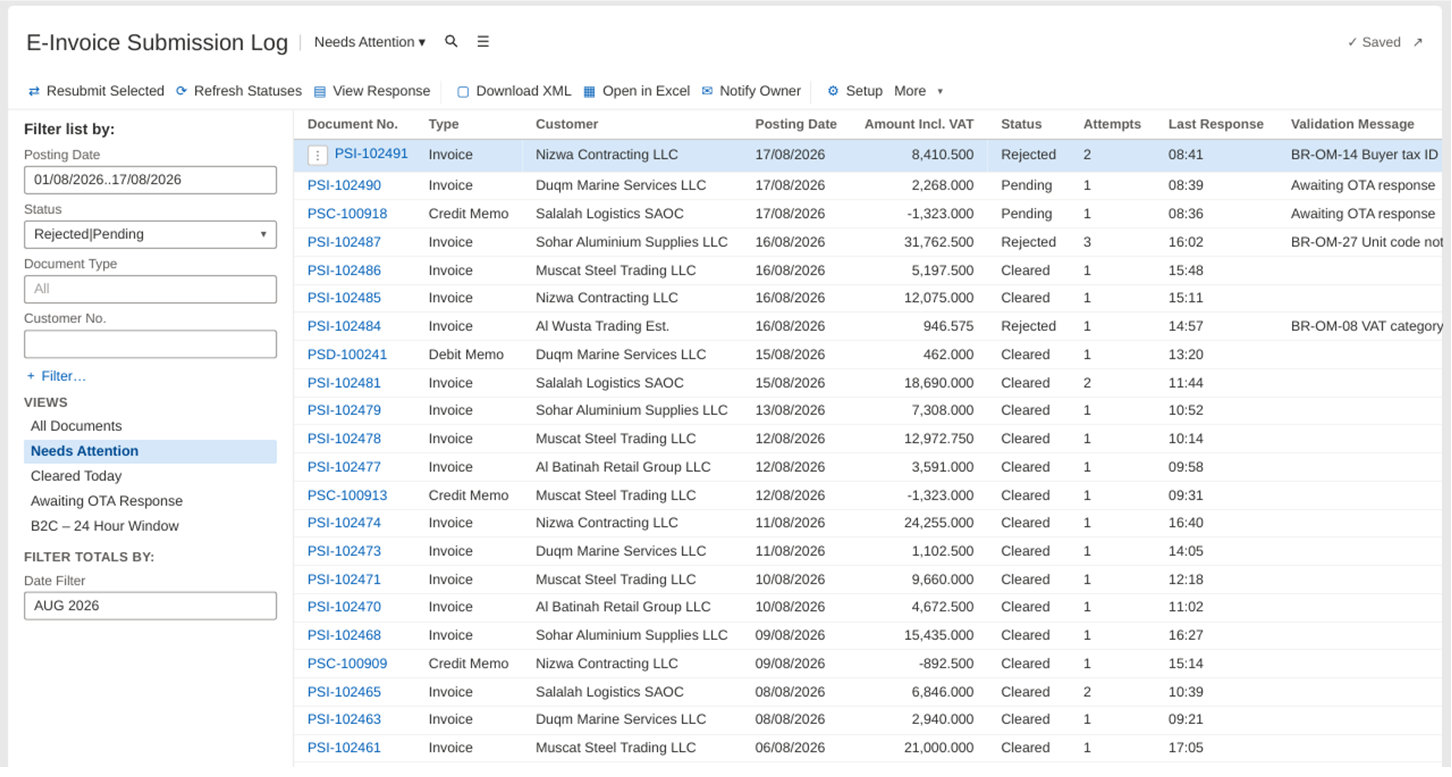Open document PSI-102484

coord(344,326)
